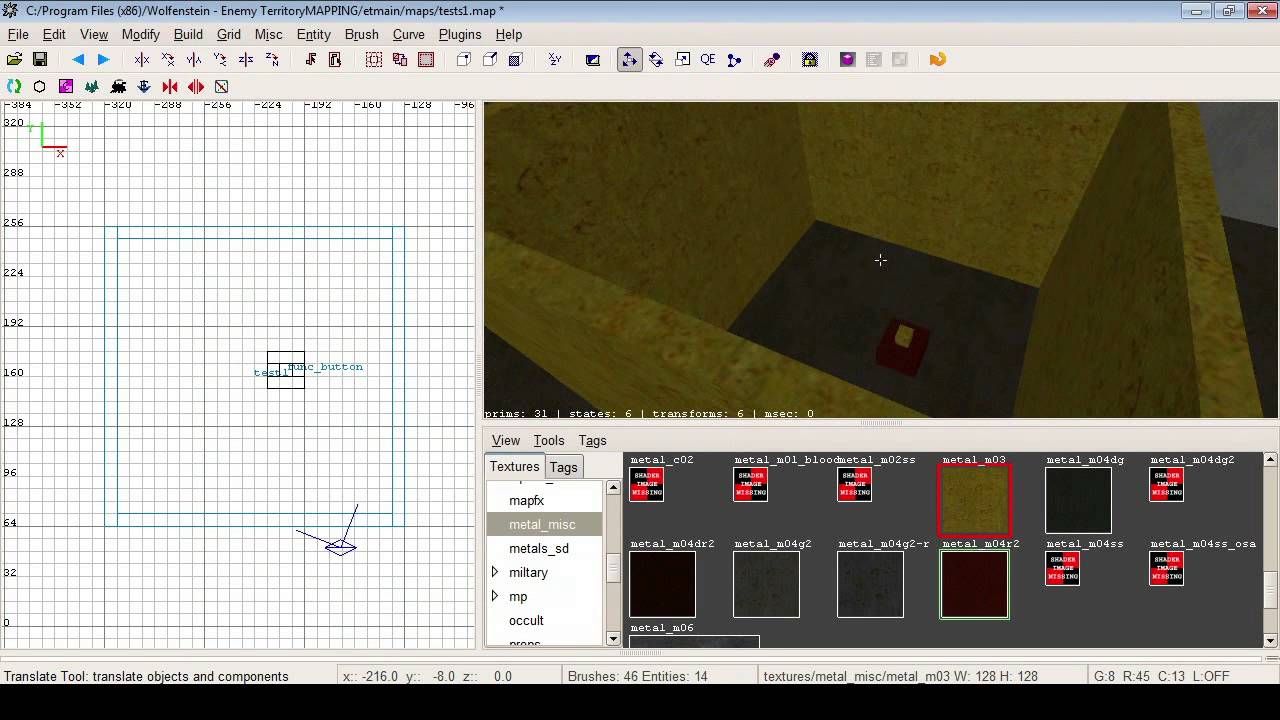Pick the metal_m04r2 dark red texture

975,585
